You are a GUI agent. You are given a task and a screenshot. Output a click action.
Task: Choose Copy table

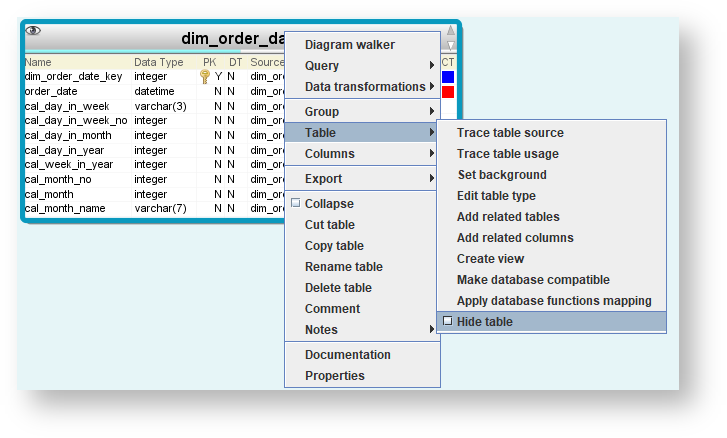pyautogui.click(x=362, y=246)
